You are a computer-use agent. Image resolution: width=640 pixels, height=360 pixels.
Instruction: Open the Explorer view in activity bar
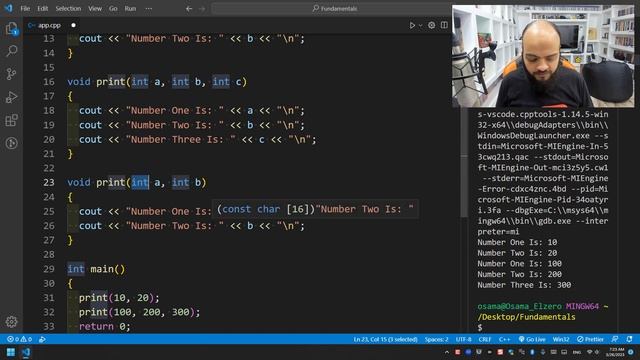click(x=11, y=29)
